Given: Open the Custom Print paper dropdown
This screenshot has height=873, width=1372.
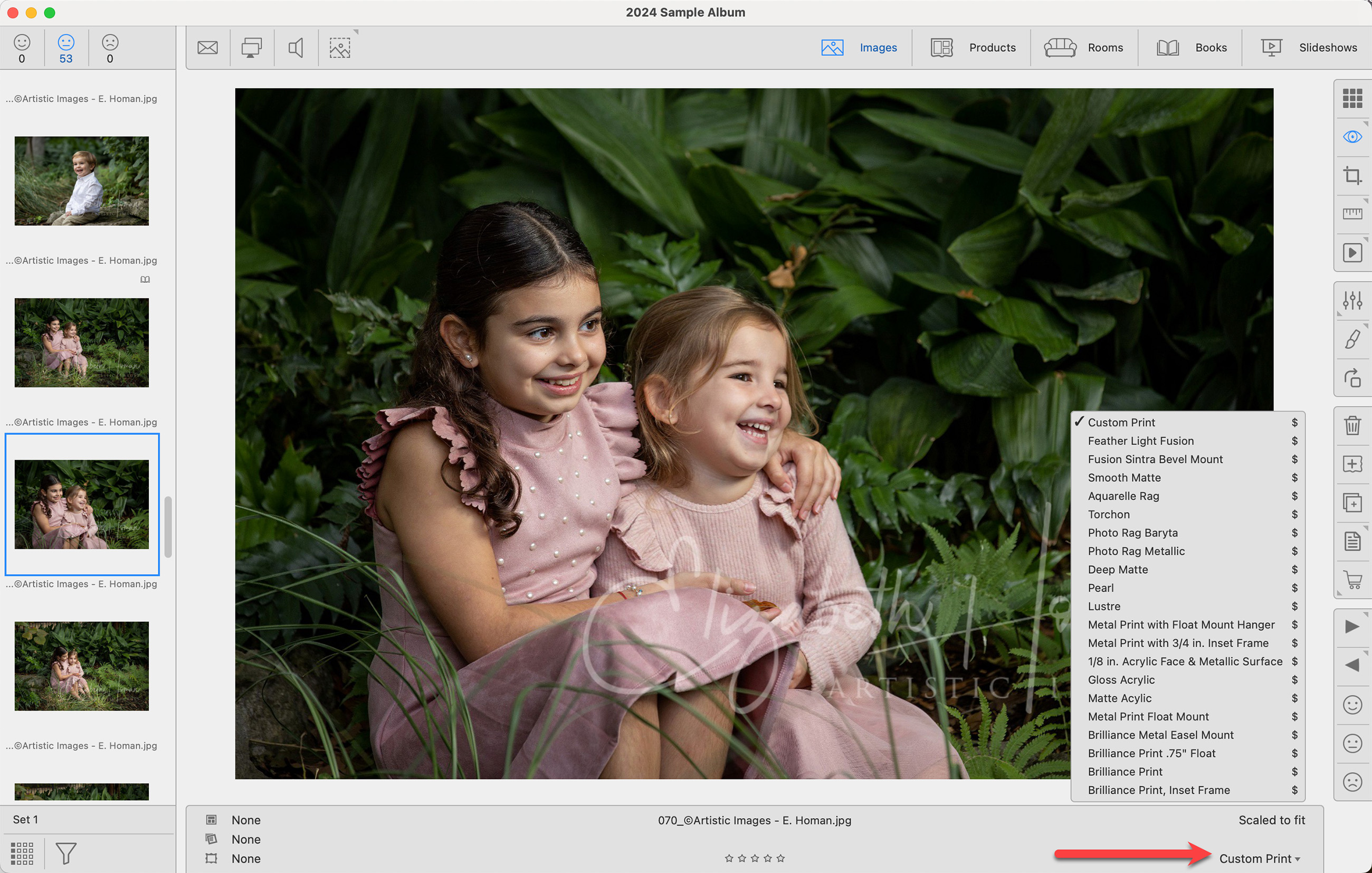Looking at the screenshot, I should [x=1259, y=858].
